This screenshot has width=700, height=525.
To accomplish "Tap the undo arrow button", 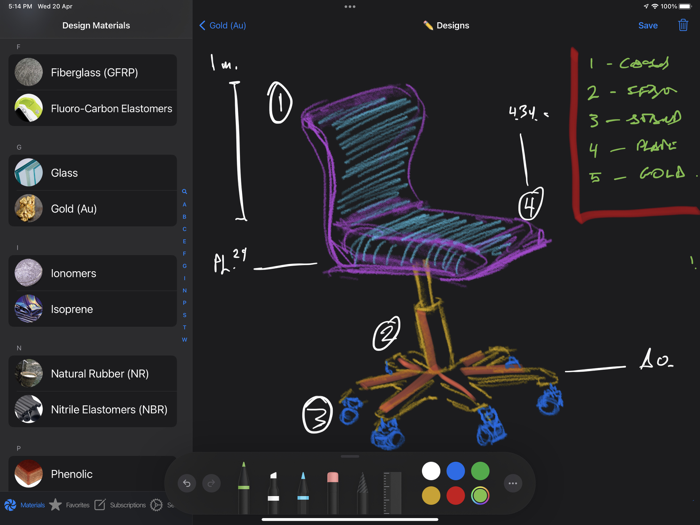I will 187,483.
